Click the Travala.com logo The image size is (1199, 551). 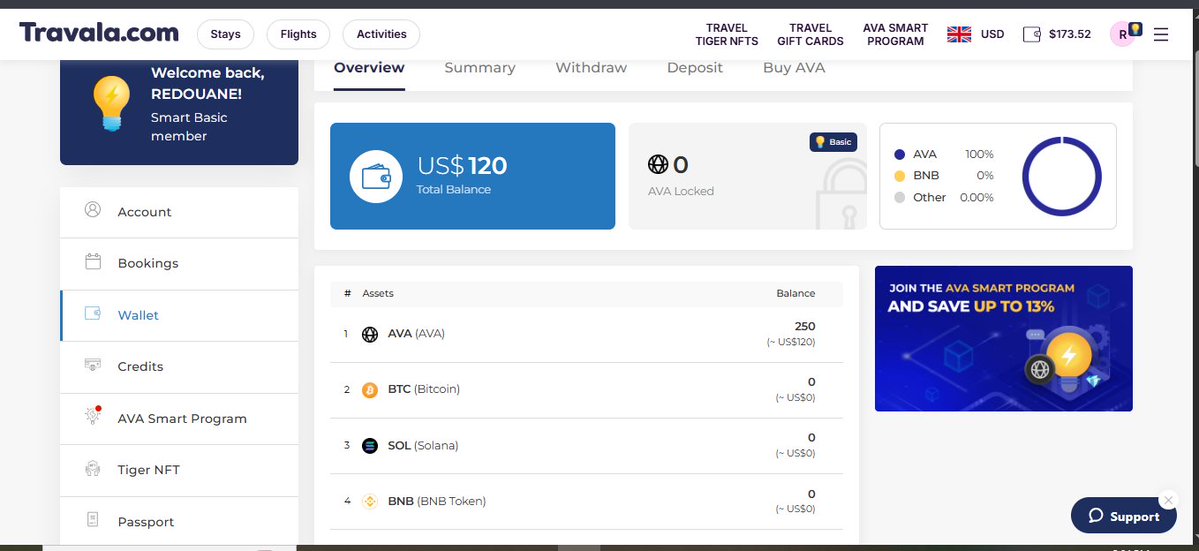tap(99, 33)
